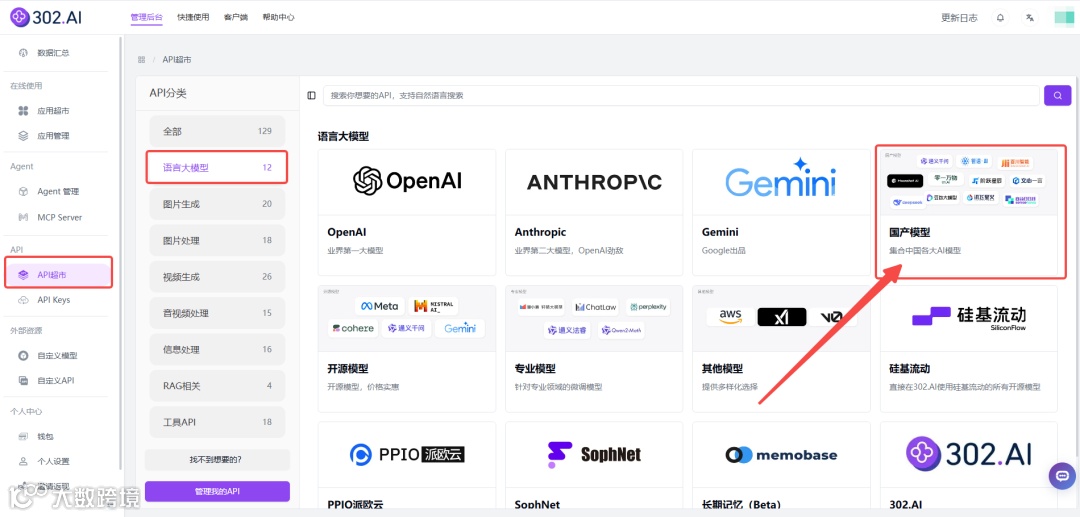Click the API超市 breadcrumb text
Viewport: 1080px width, 517px height.
[177, 60]
